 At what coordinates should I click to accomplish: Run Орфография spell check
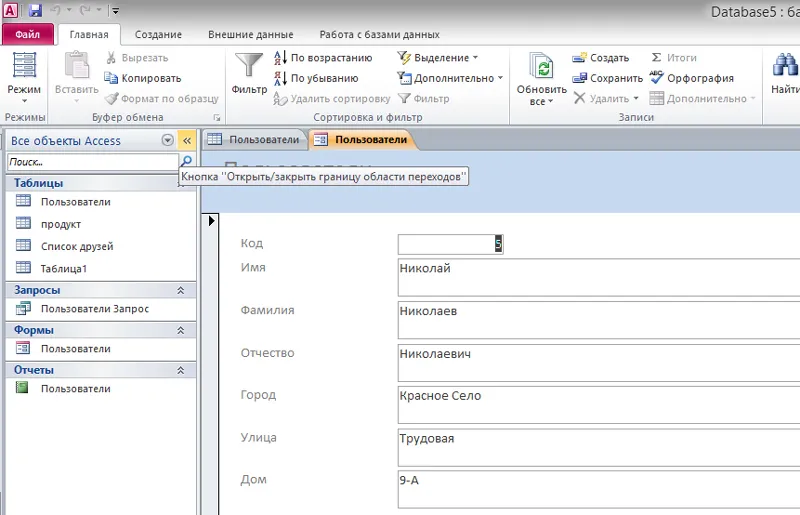click(692, 78)
